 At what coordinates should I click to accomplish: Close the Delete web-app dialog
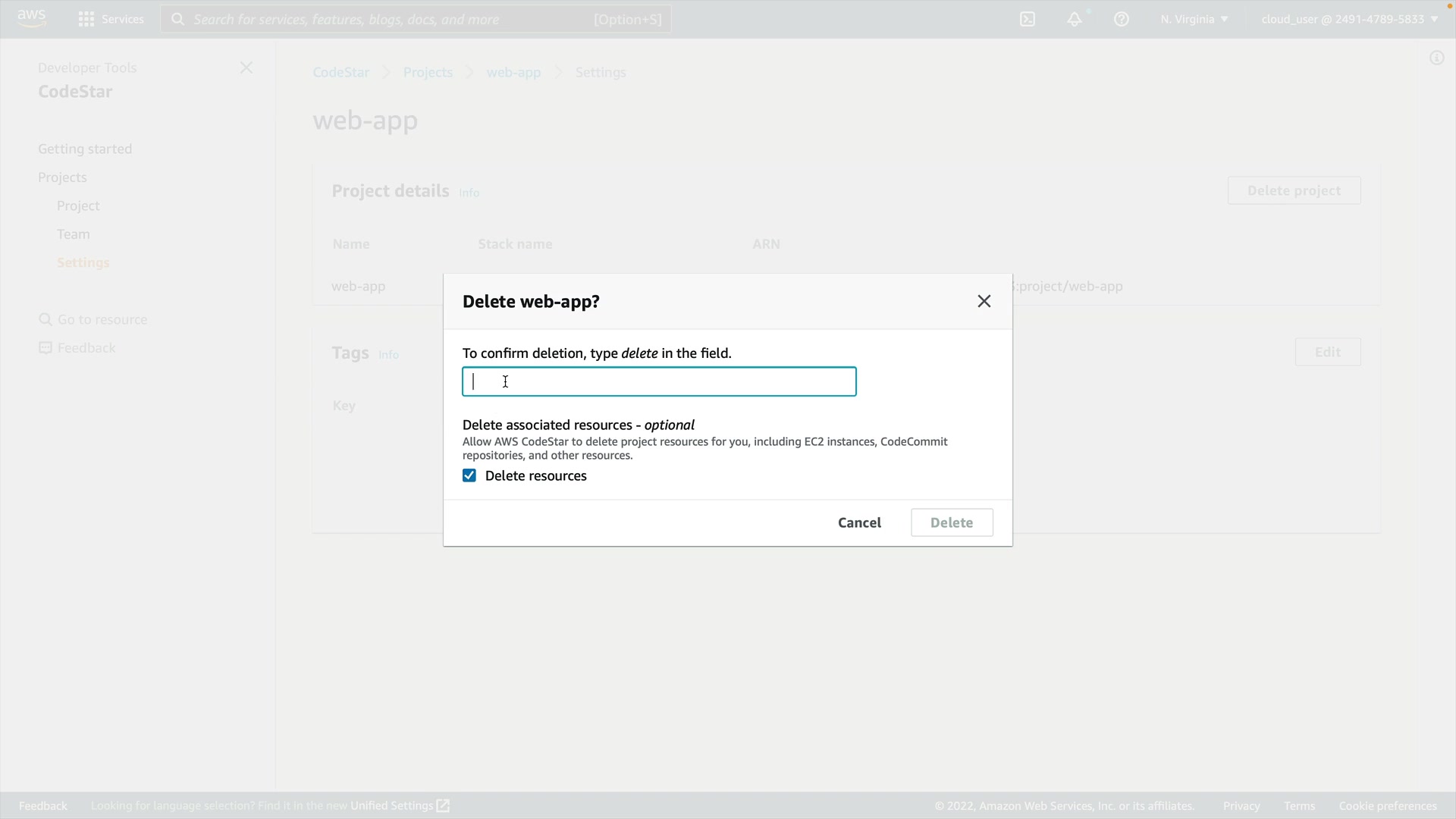pos(984,301)
